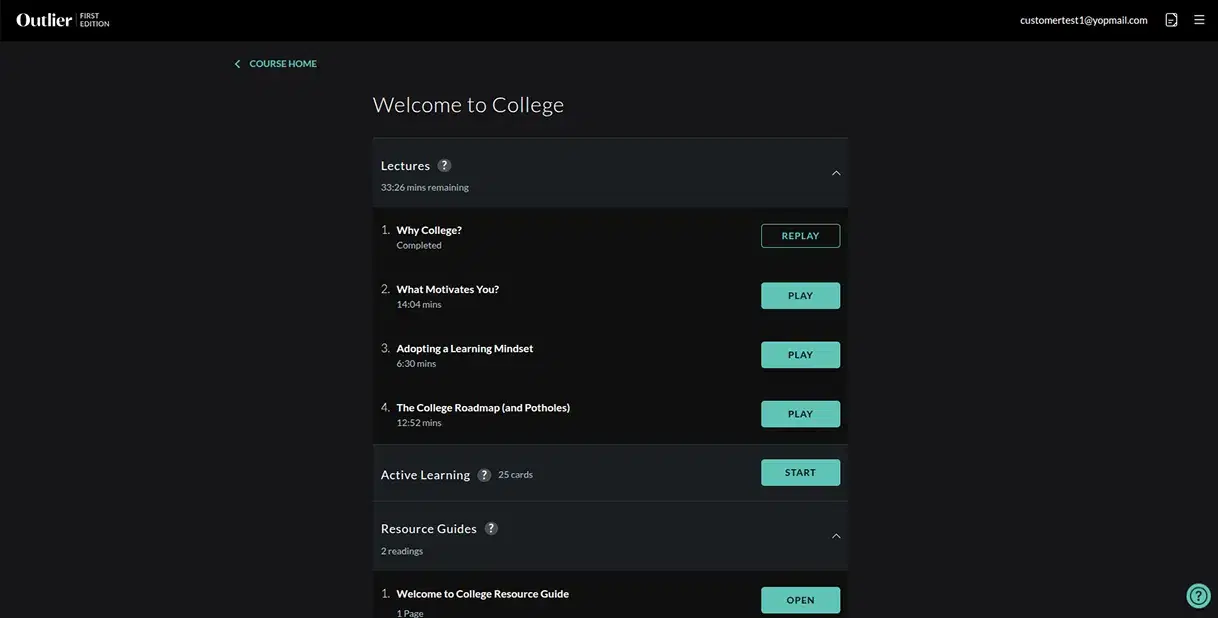The height and width of the screenshot is (618, 1218).
Task: Open the Welcome to College Resource Guide
Action: tap(800, 600)
